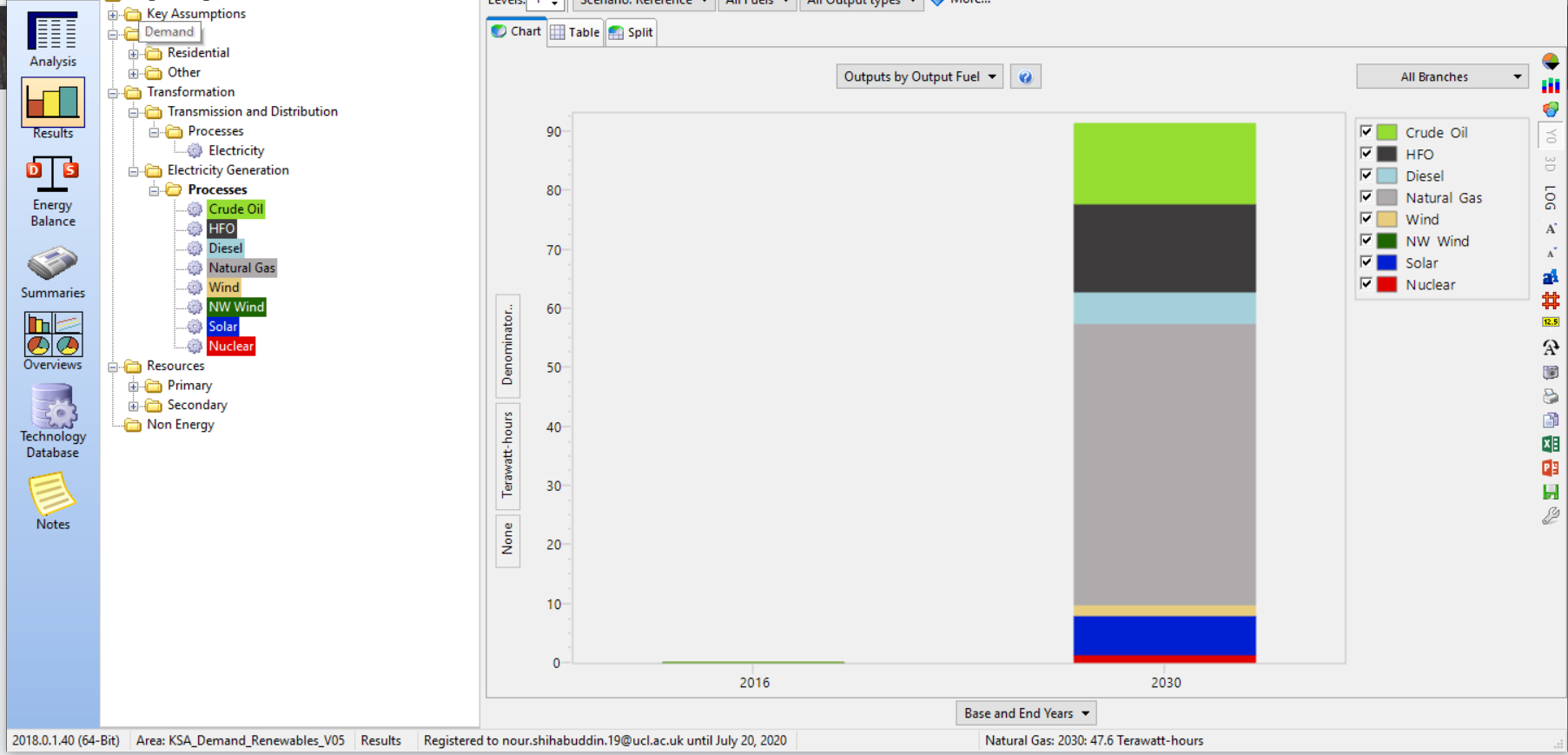Click the blue help question icon
Image resolution: width=1568 pixels, height=755 pixels.
point(1025,76)
